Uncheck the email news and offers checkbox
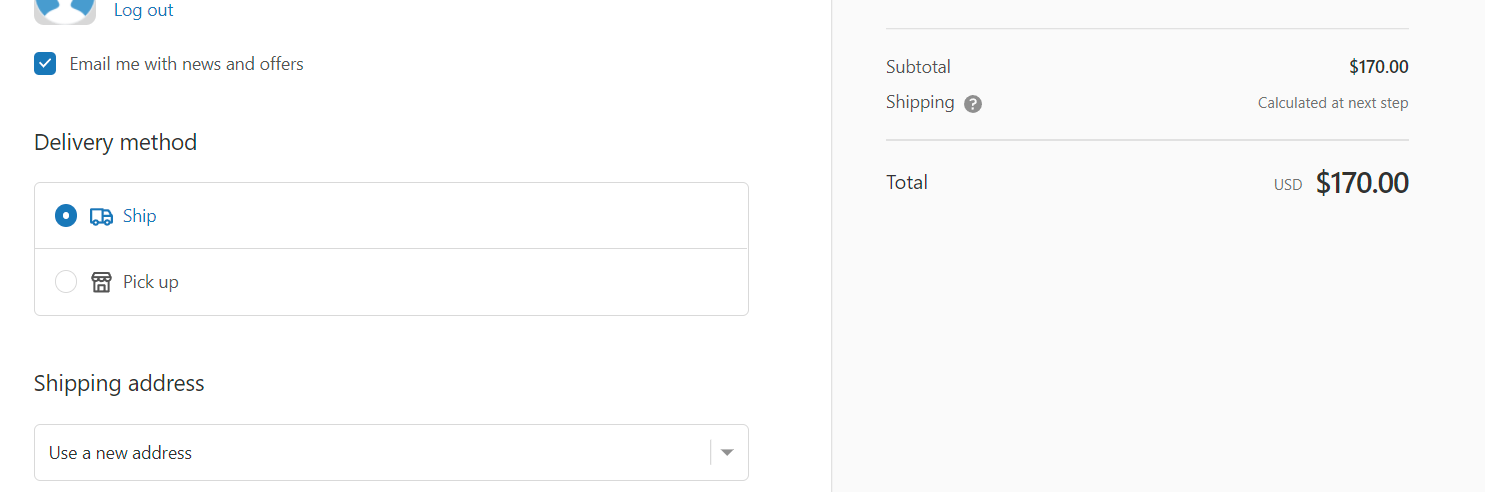This screenshot has width=1485, height=492. point(45,64)
